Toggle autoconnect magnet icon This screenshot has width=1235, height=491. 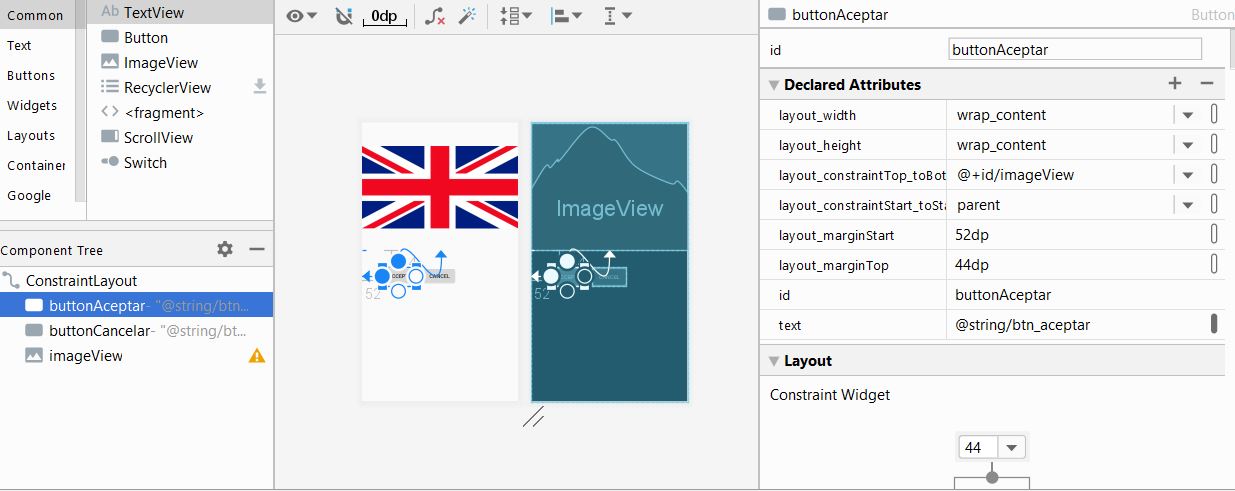click(343, 16)
